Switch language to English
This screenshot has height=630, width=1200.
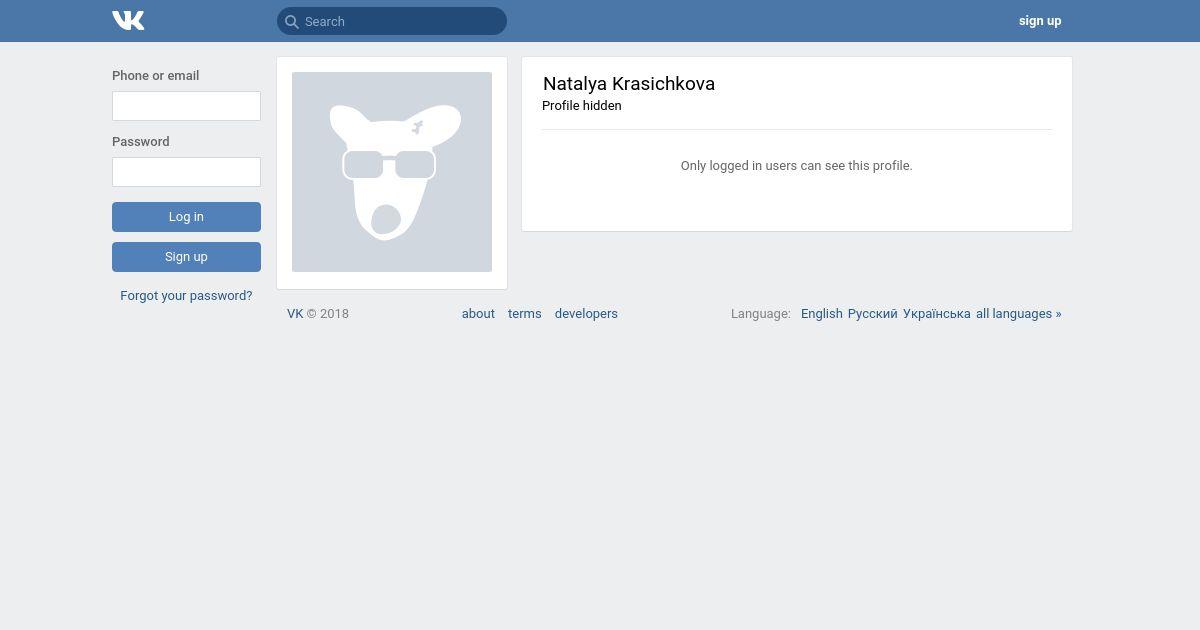(822, 314)
